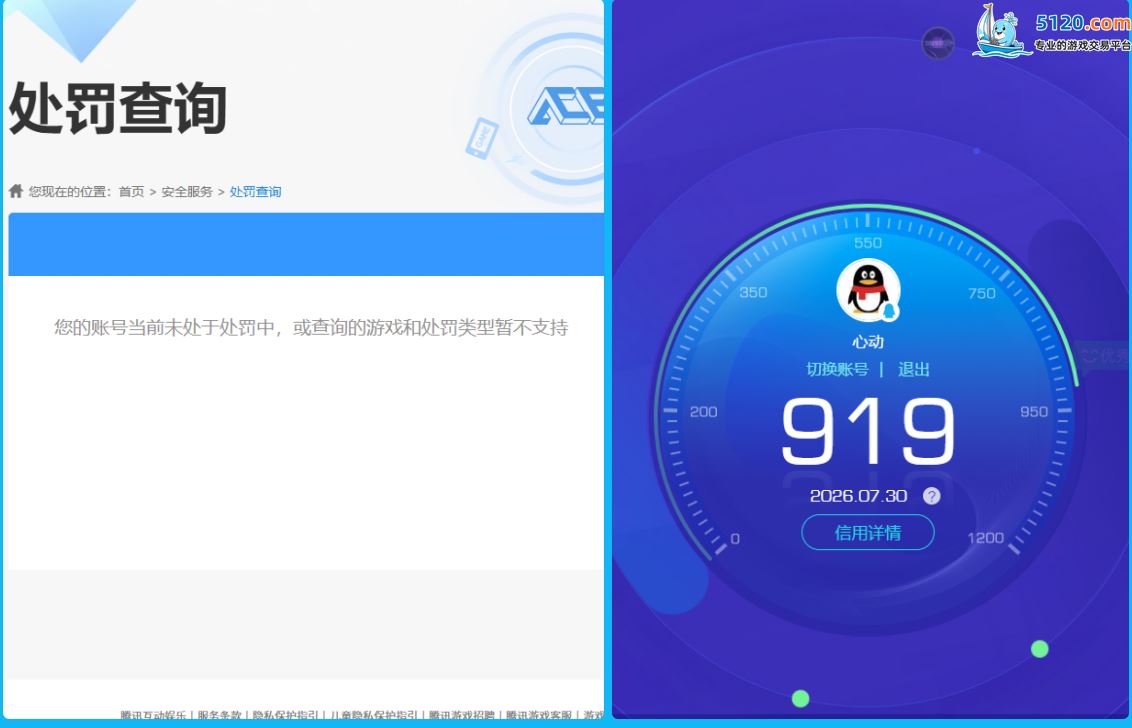Open the 首页 breadcrumb link
The height and width of the screenshot is (728, 1132).
(x=131, y=191)
